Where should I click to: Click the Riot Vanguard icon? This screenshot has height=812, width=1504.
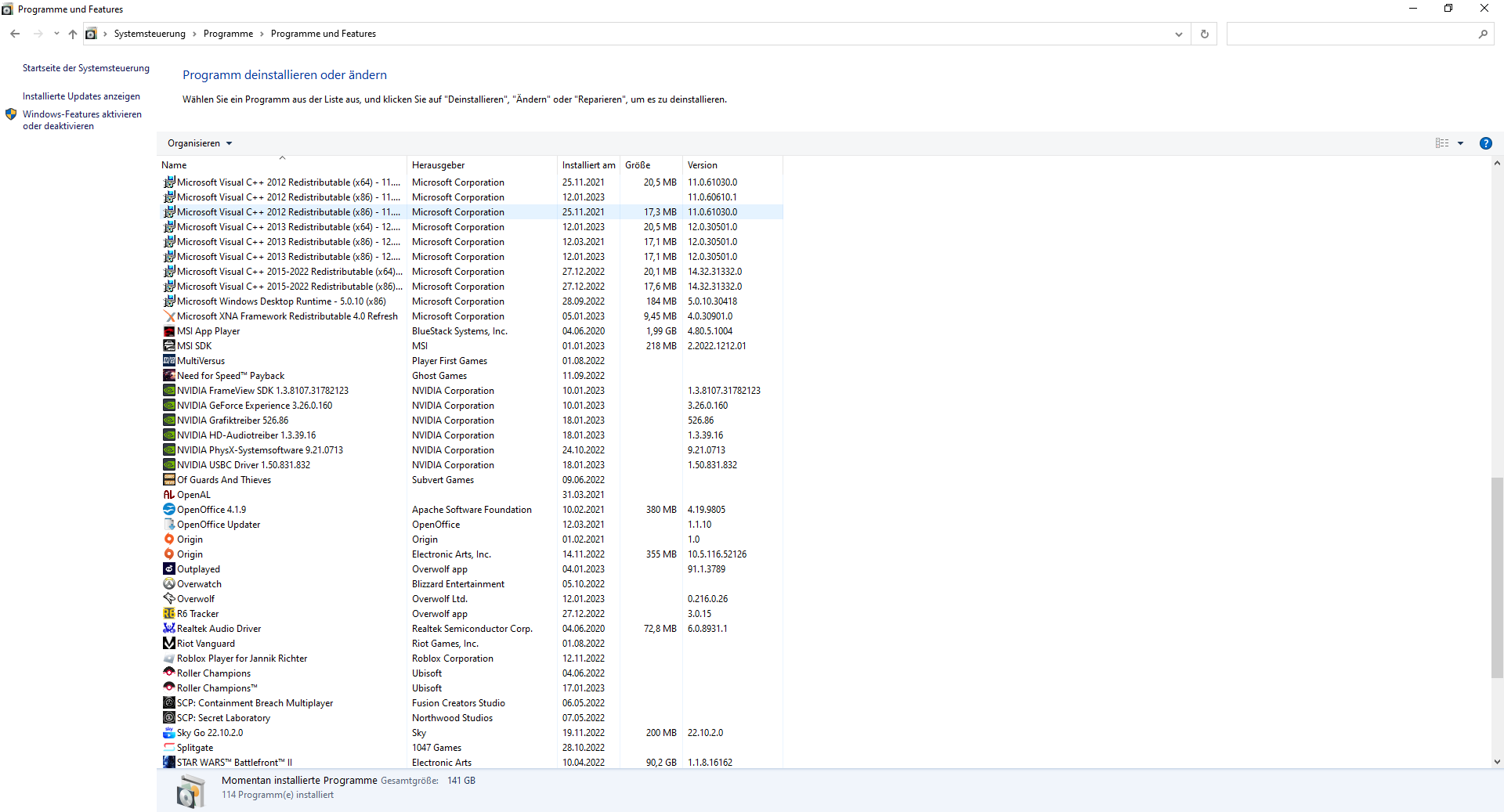(x=168, y=644)
